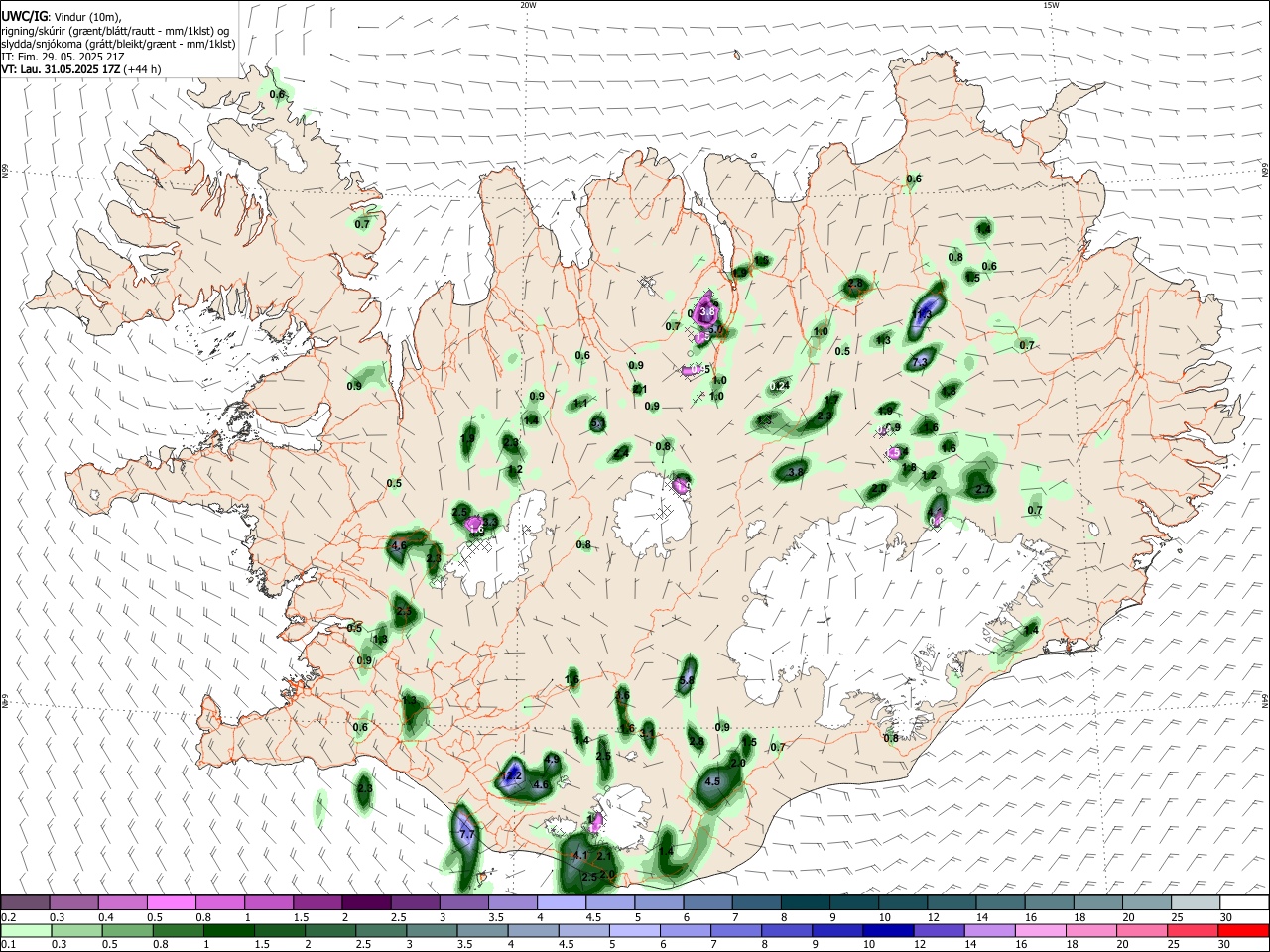
Task: Click the 'IT: Fim. 29. 05. 2025 21Z' line
Action: click(x=63, y=57)
